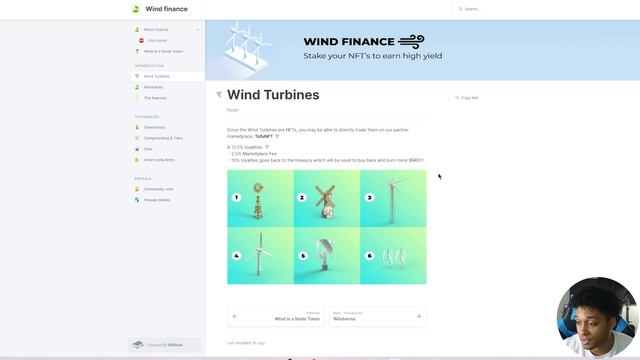Select turbine image number 6

[x=393, y=256]
